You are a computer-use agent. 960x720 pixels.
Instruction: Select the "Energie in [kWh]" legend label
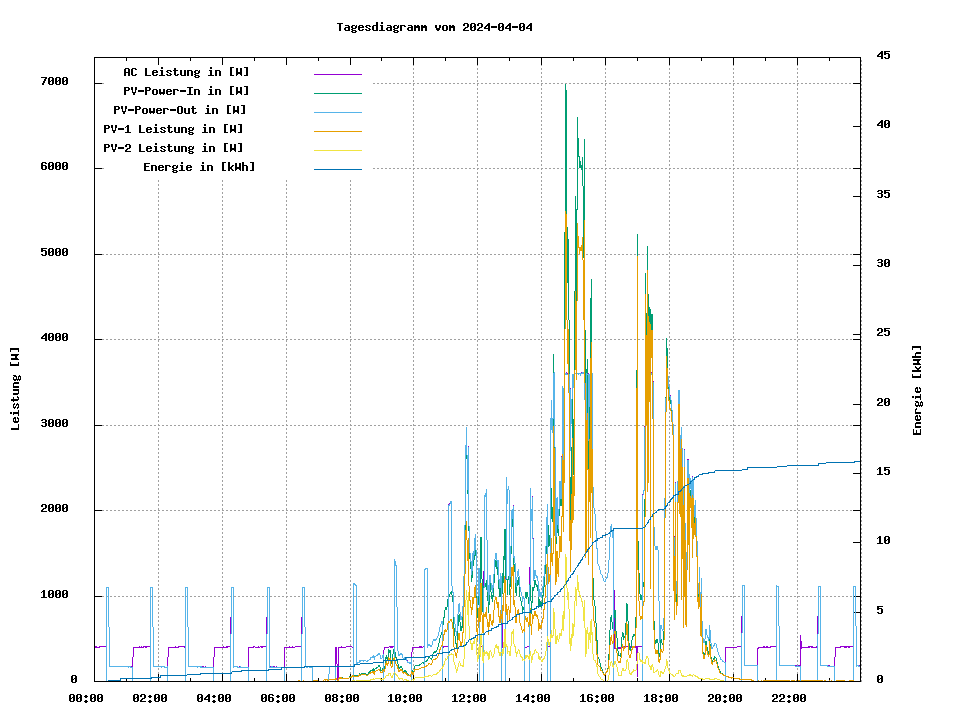199,167
